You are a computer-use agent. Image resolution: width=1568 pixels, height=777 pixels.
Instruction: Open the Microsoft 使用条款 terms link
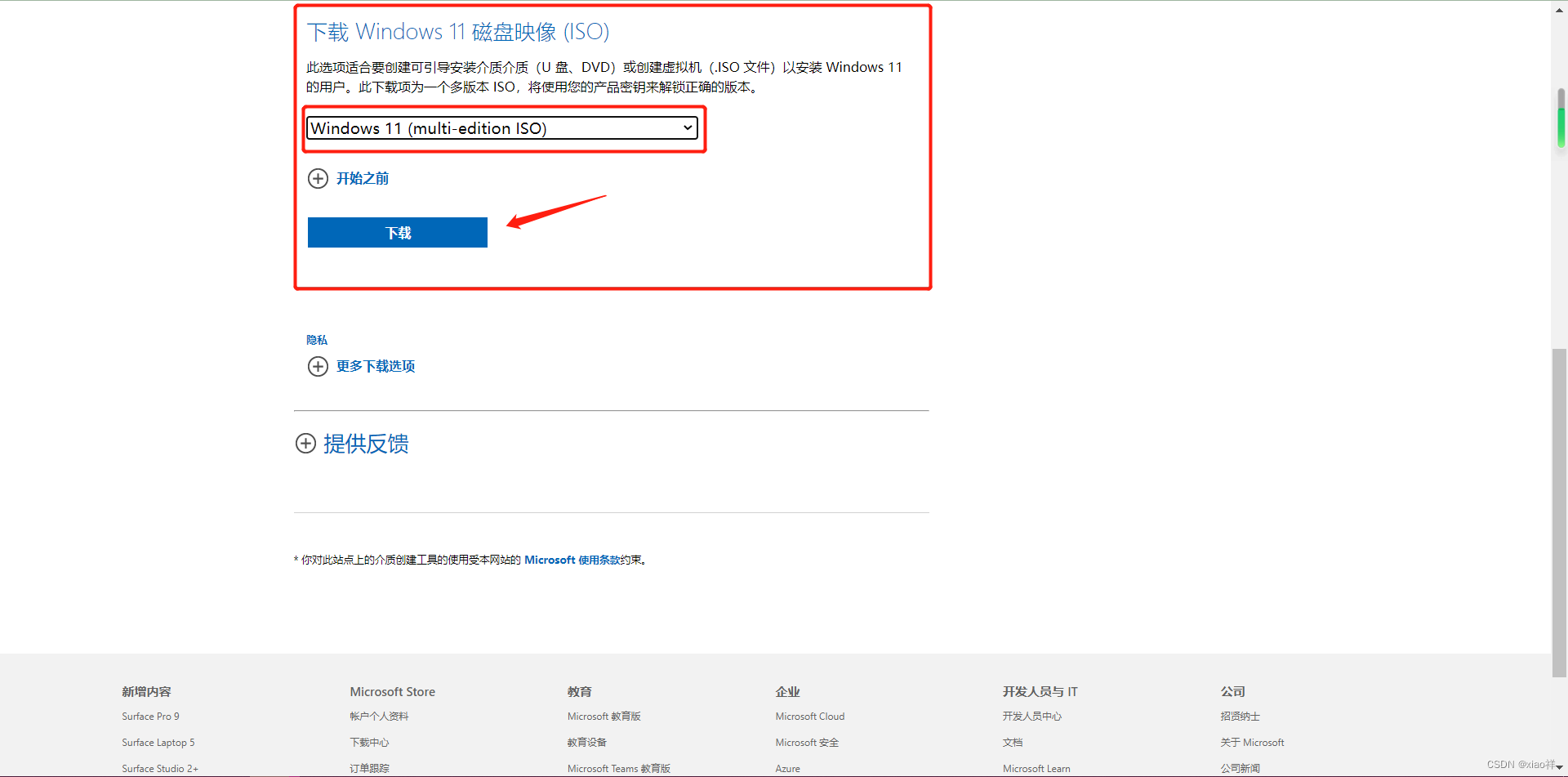(572, 560)
